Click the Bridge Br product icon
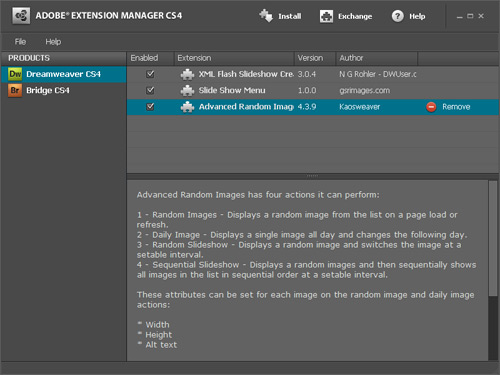Image resolution: width=500 pixels, height=375 pixels. (x=15, y=90)
